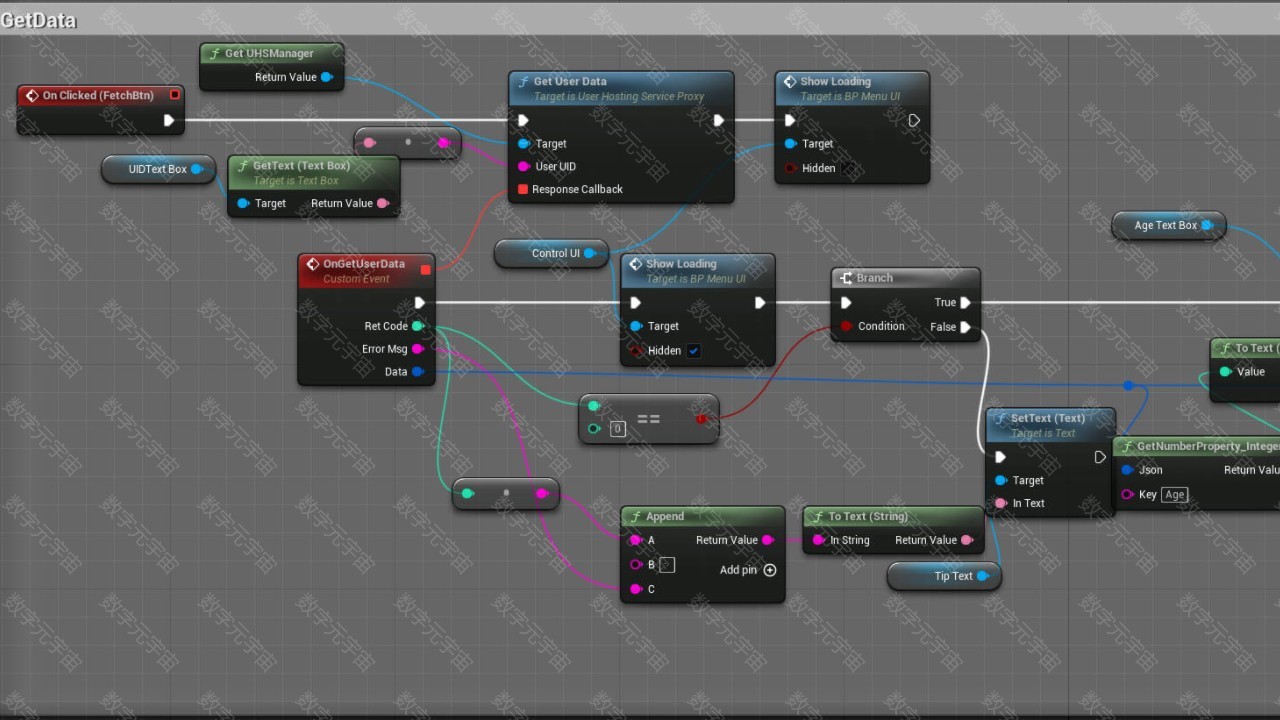Click the 0 value field on == node
This screenshot has height=720, width=1280.
point(618,429)
